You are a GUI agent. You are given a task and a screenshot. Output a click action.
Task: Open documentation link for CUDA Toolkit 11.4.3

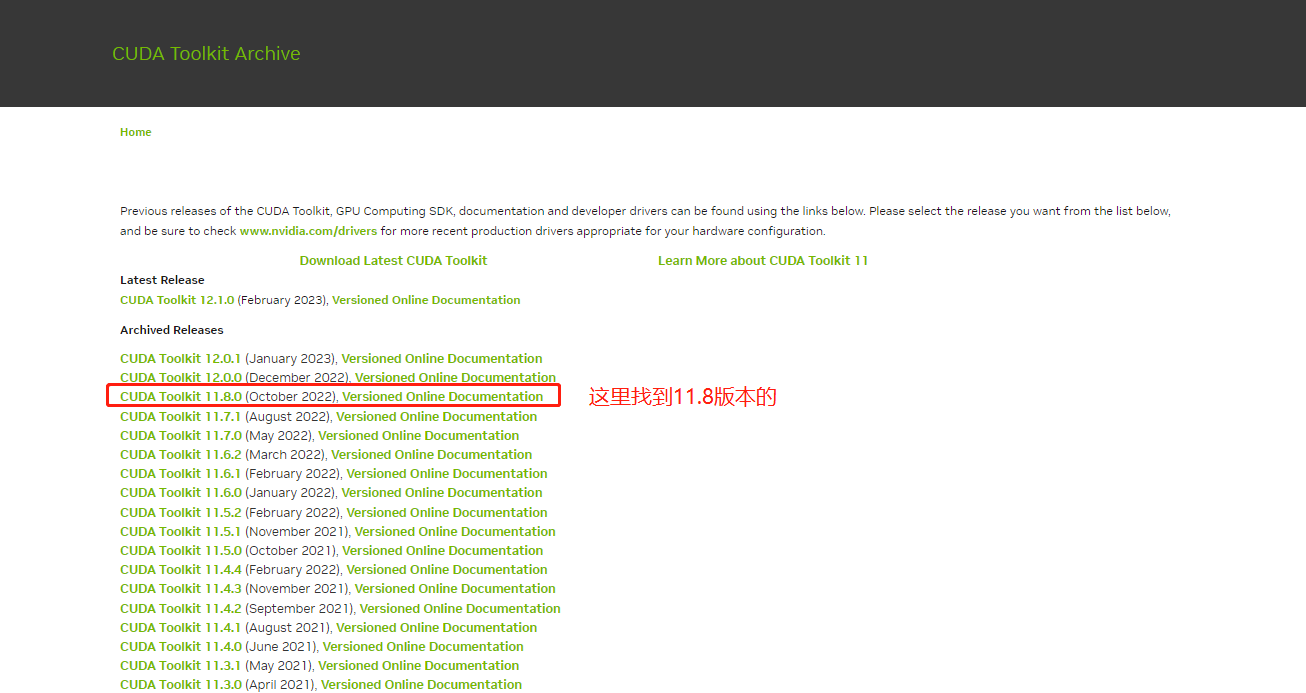pos(455,589)
